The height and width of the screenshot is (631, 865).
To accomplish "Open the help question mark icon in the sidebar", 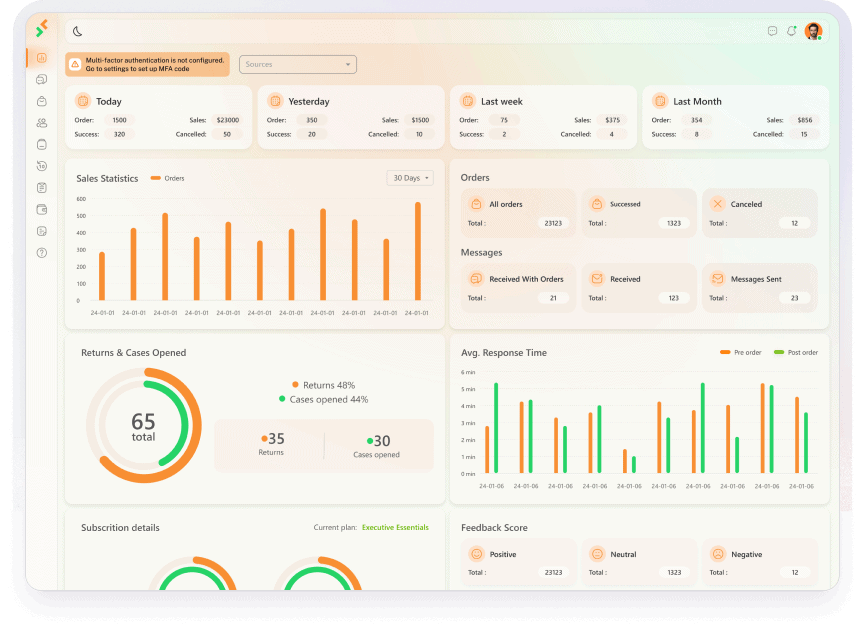I will 42,253.
